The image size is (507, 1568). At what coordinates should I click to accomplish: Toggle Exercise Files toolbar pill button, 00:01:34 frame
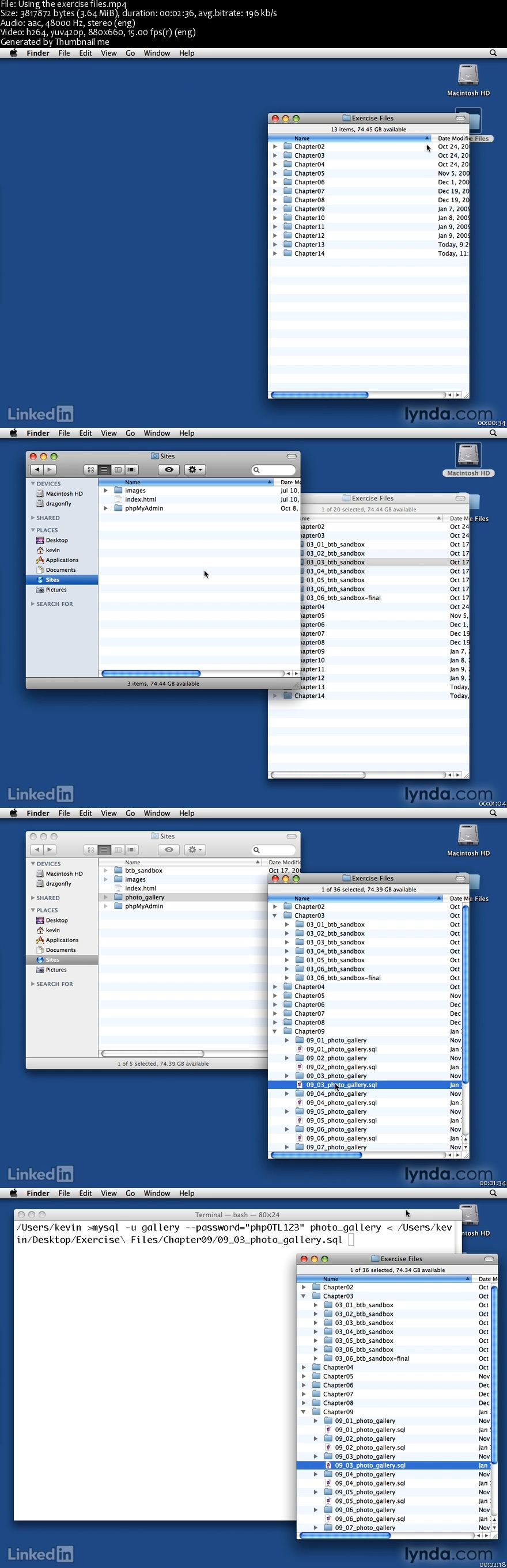(461, 878)
